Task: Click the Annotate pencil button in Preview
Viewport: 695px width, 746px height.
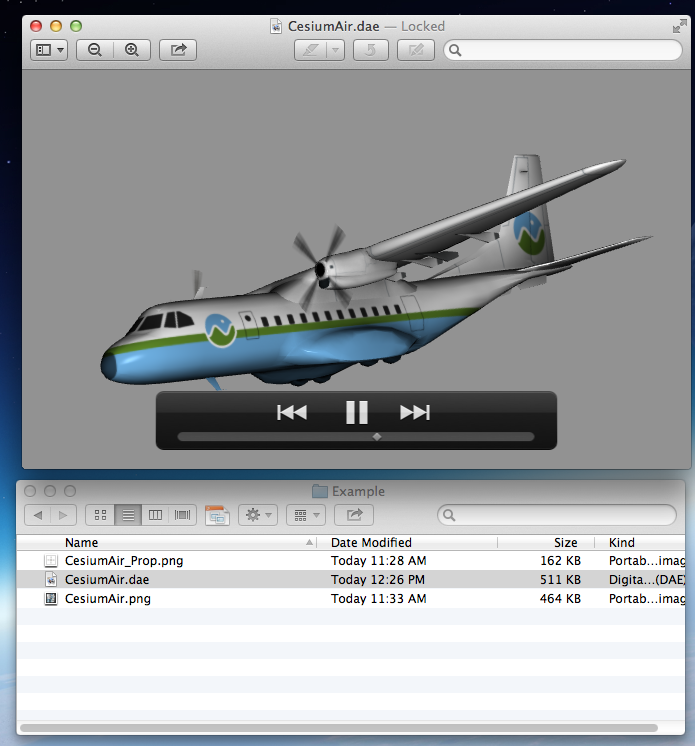Action: click(x=311, y=50)
